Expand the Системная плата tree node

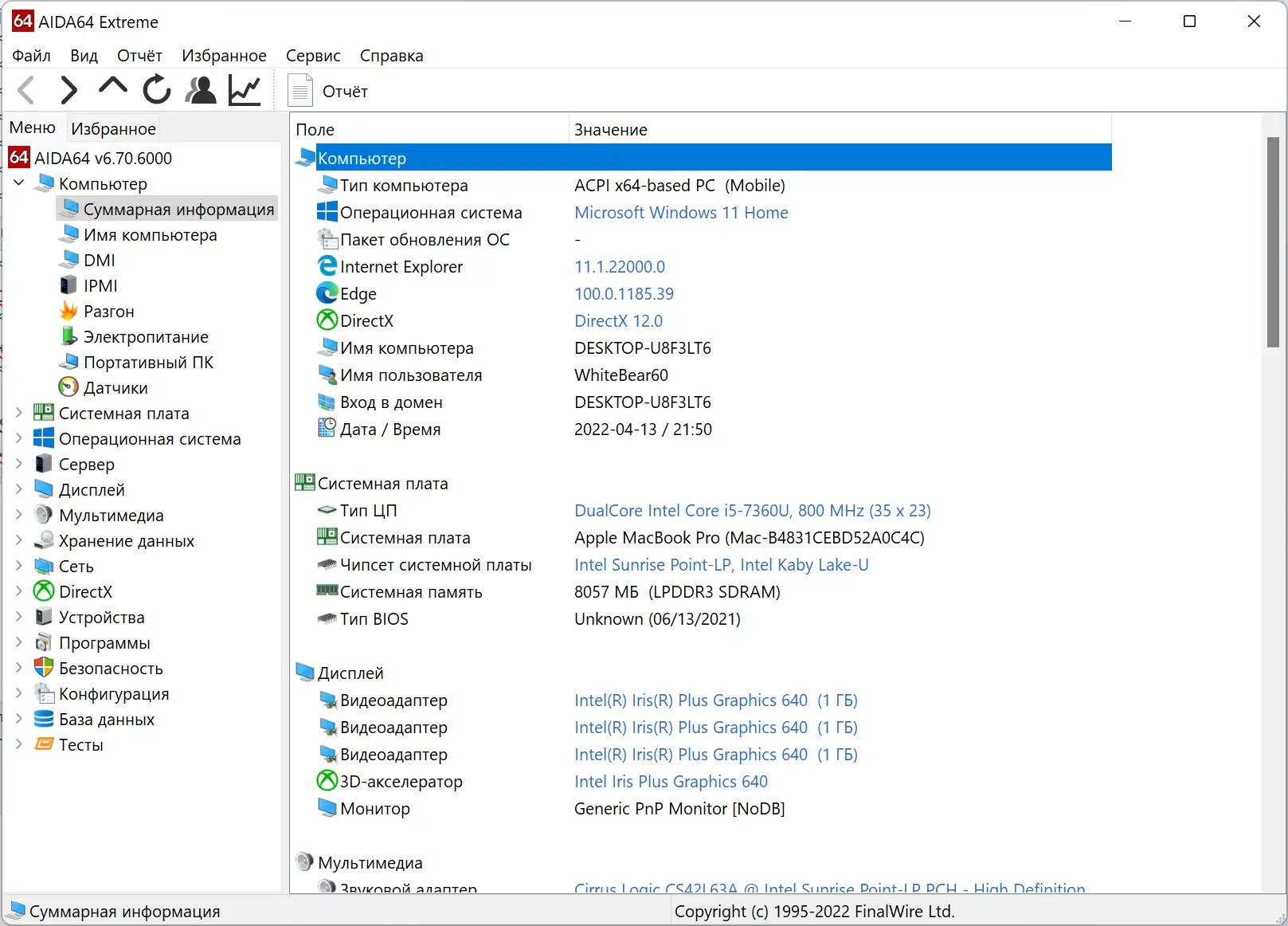point(19,413)
